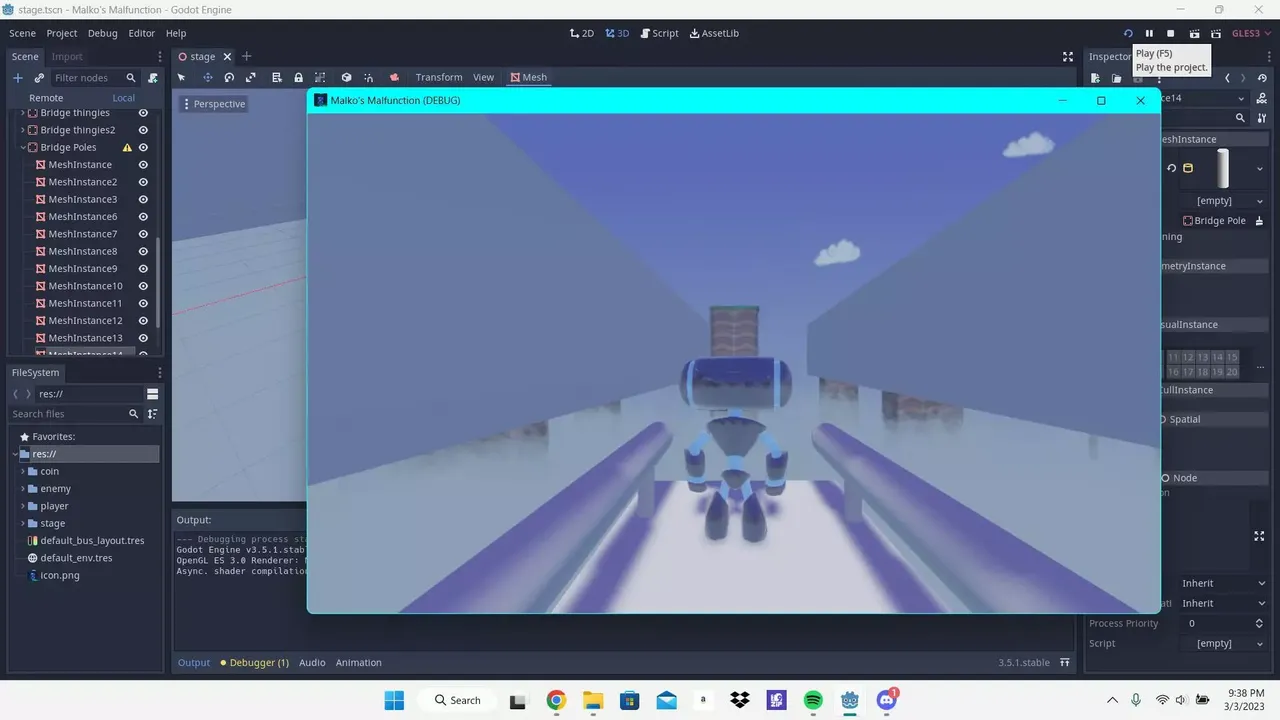The height and width of the screenshot is (720, 1280).
Task: Open the GLES3 renderer dropdown
Action: 1252,33
